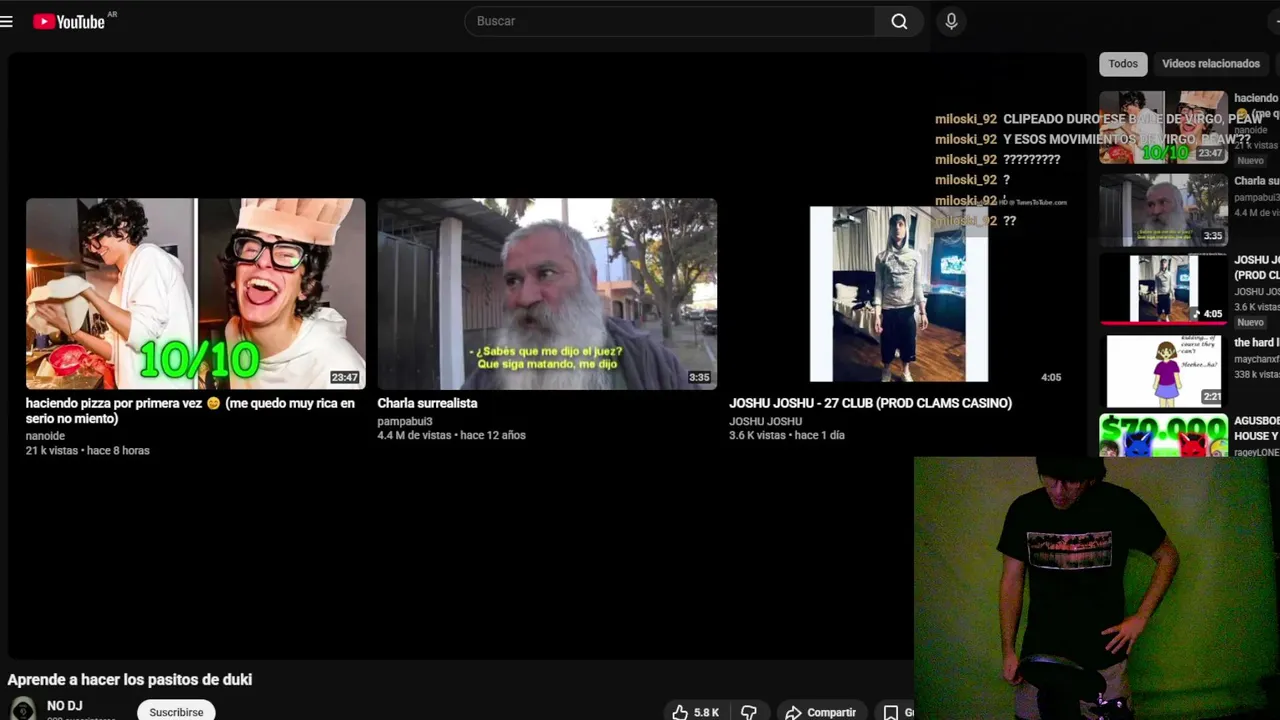Click 'Aprende a hacer los pasitos de duki' title
This screenshot has height=720, width=1280.
pos(130,680)
